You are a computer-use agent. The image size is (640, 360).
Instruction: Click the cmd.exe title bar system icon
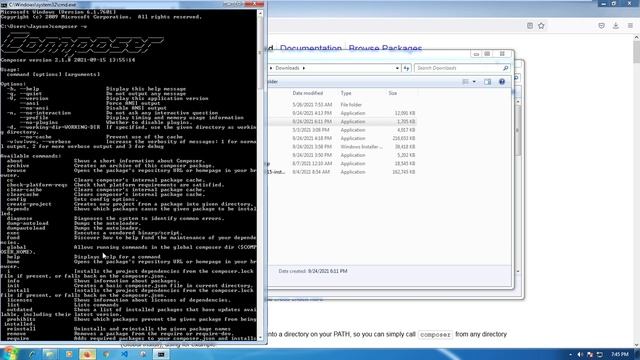click(x=4, y=5)
